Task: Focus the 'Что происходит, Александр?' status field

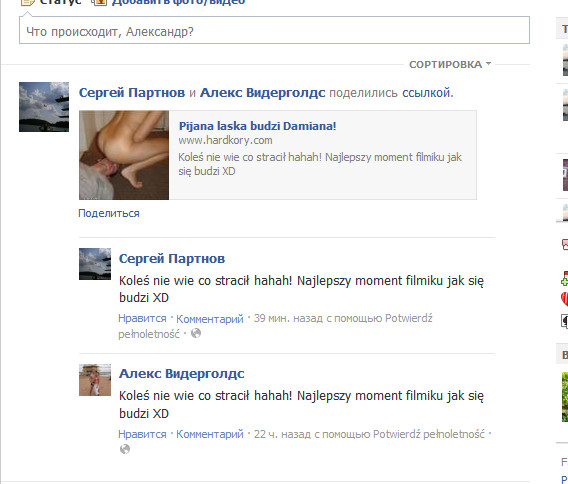Action: point(274,30)
